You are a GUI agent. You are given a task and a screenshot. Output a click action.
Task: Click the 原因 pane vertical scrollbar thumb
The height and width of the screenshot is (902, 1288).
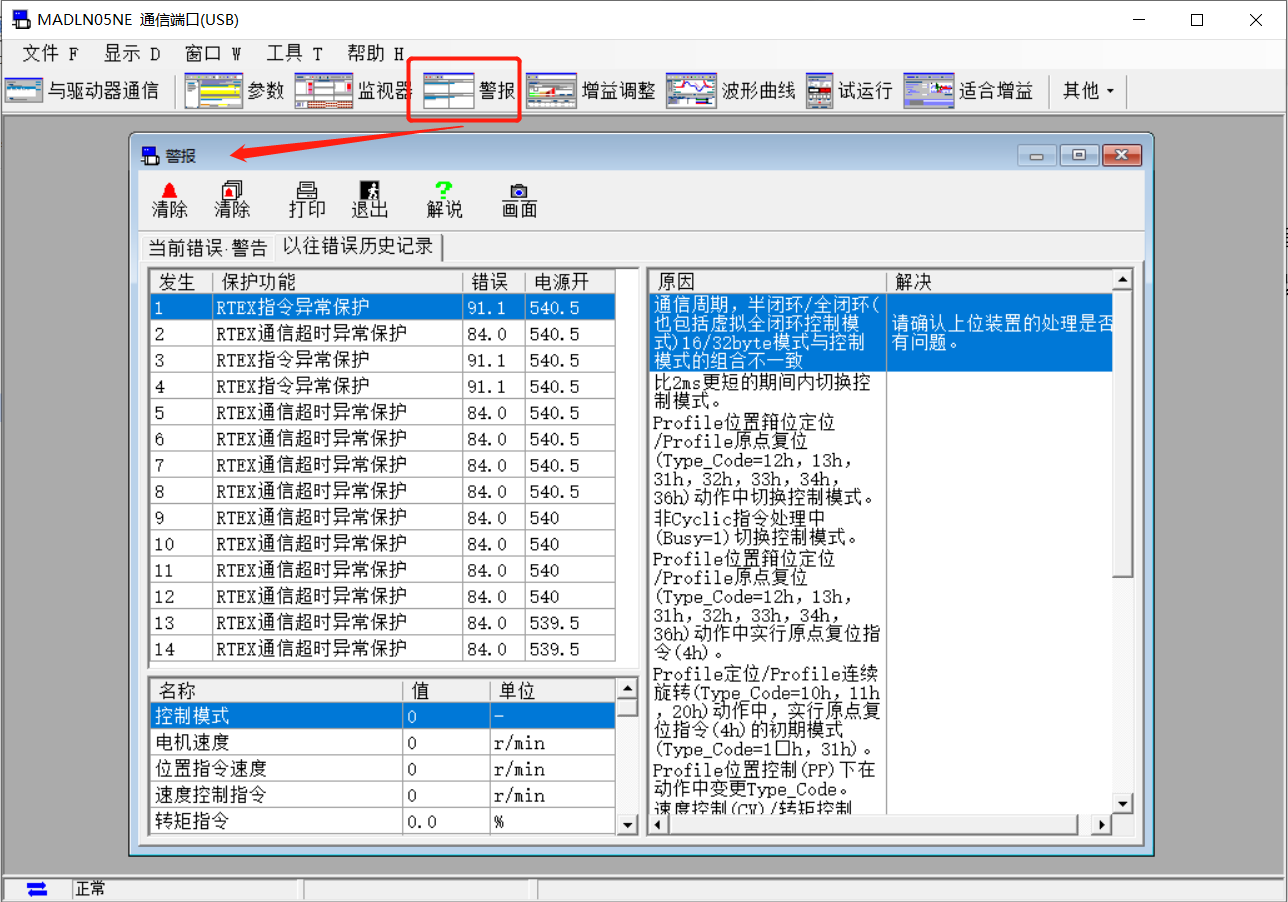coord(1123,433)
